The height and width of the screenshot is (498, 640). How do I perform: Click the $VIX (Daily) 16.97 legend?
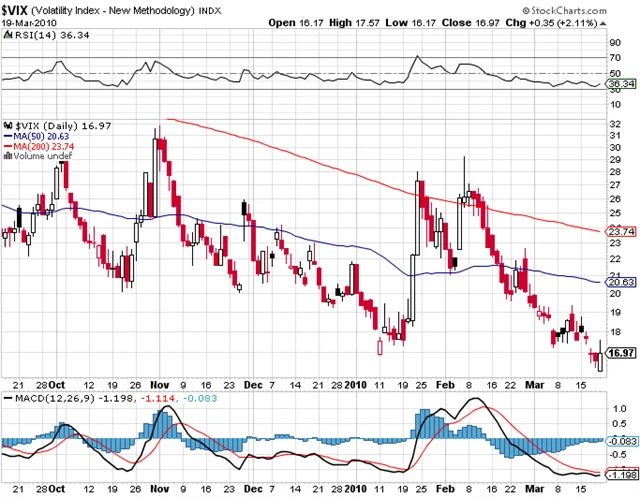(63, 126)
